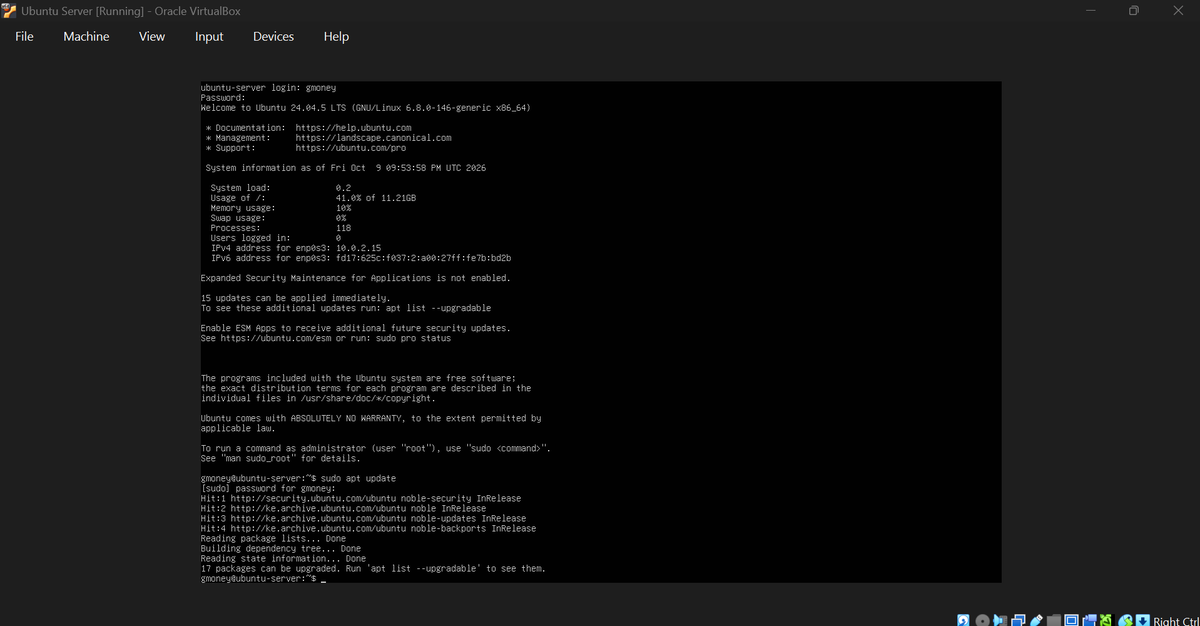Click the network adapters status icon

point(1019,620)
